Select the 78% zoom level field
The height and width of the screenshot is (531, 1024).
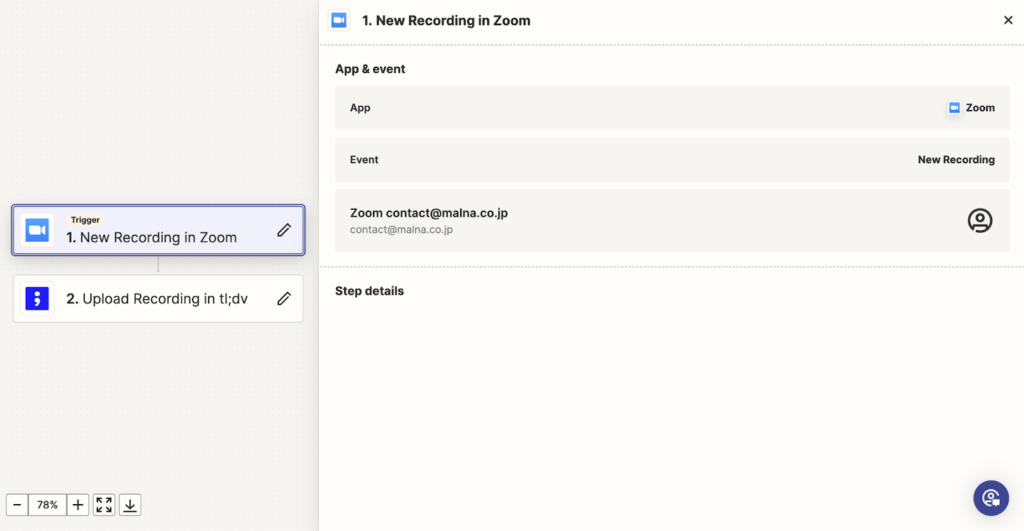coord(47,505)
